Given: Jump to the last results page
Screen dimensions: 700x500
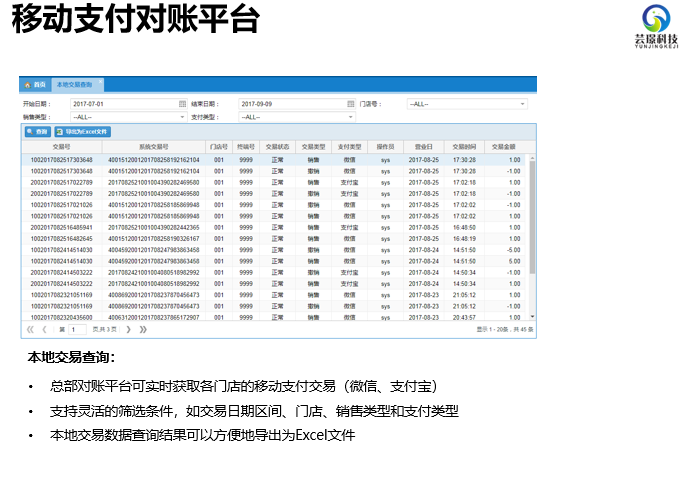Looking at the screenshot, I should point(143,330).
